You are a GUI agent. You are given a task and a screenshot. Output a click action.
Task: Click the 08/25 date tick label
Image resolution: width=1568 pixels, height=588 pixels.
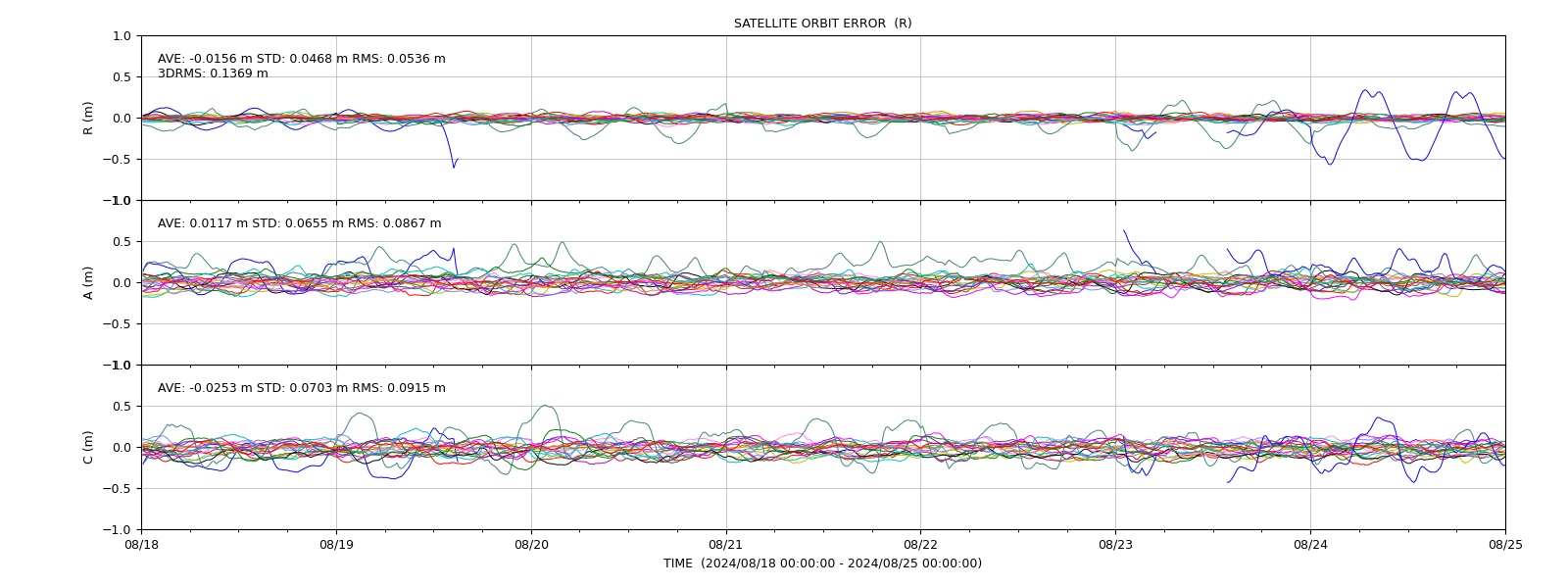[1505, 544]
